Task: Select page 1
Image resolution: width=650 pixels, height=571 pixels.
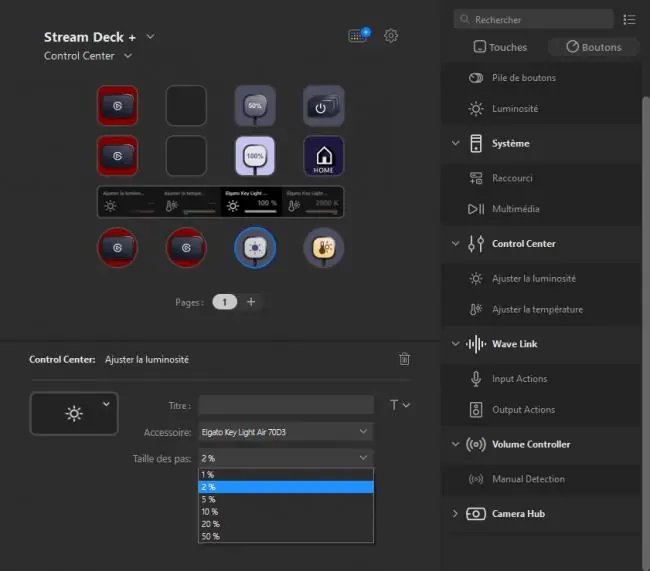Action: click(224, 302)
